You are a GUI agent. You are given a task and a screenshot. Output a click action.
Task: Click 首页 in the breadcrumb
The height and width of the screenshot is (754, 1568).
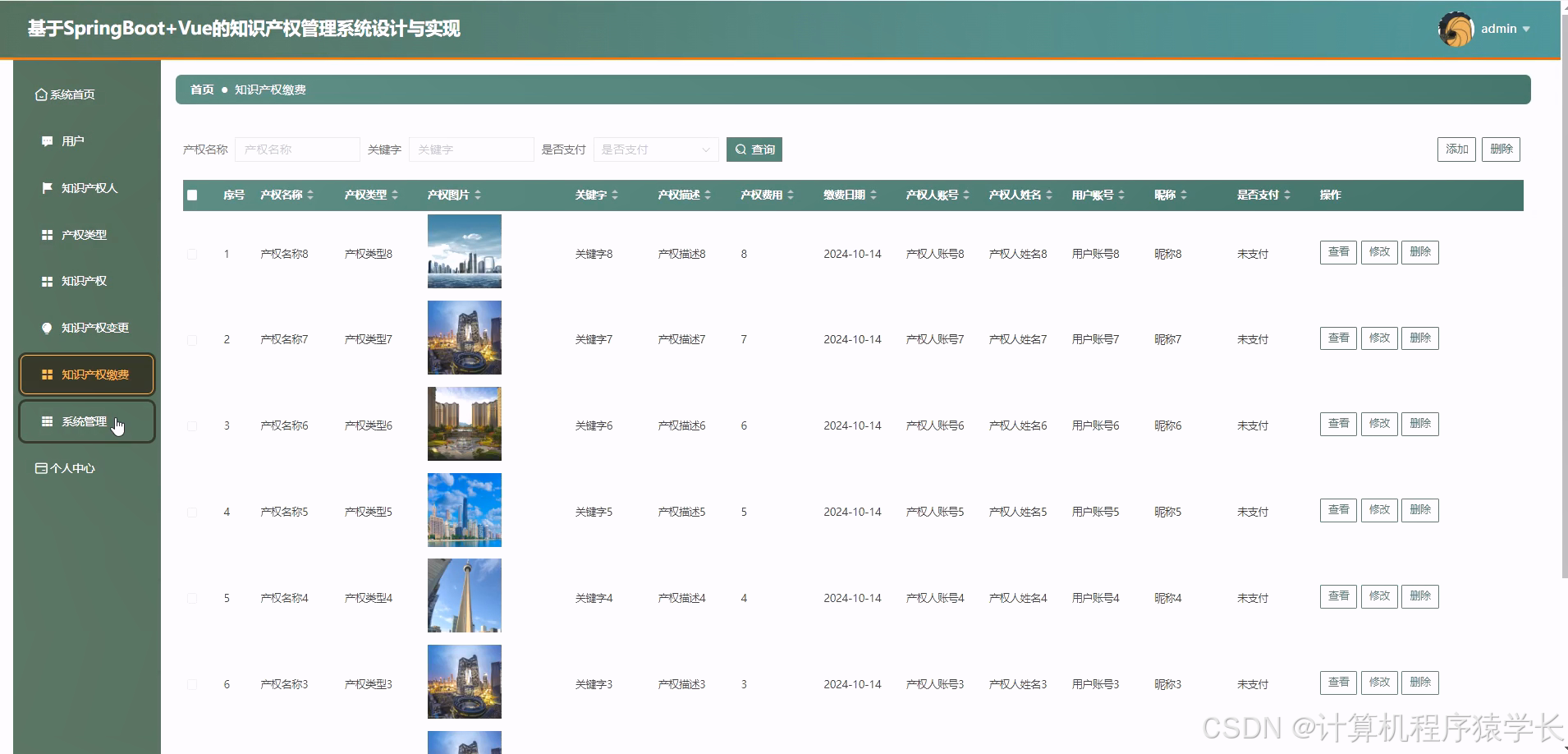pyautogui.click(x=202, y=89)
